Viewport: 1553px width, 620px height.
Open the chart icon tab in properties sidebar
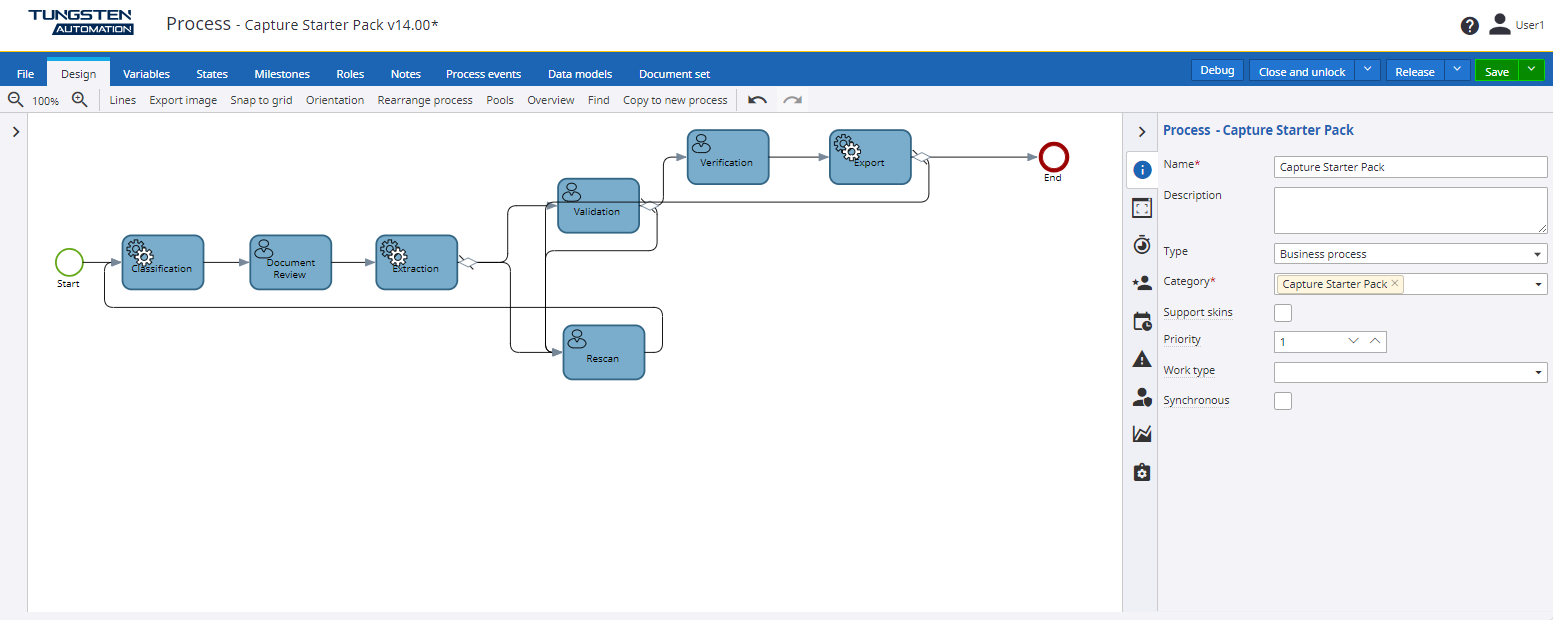click(x=1142, y=434)
